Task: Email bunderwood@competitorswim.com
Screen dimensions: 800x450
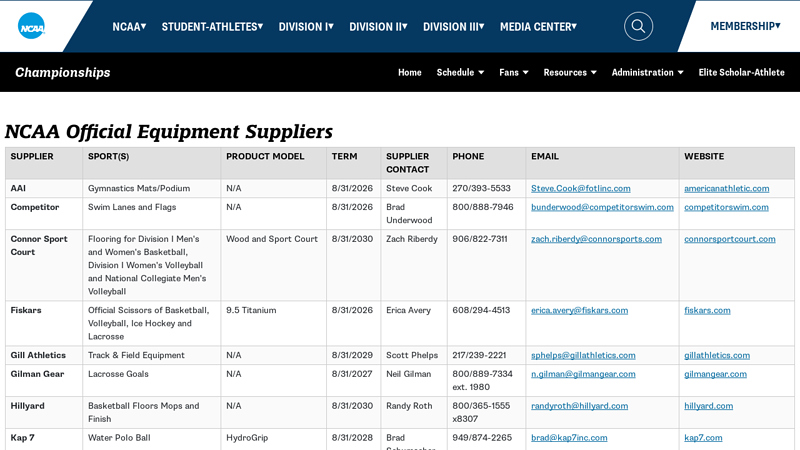Action: point(602,207)
